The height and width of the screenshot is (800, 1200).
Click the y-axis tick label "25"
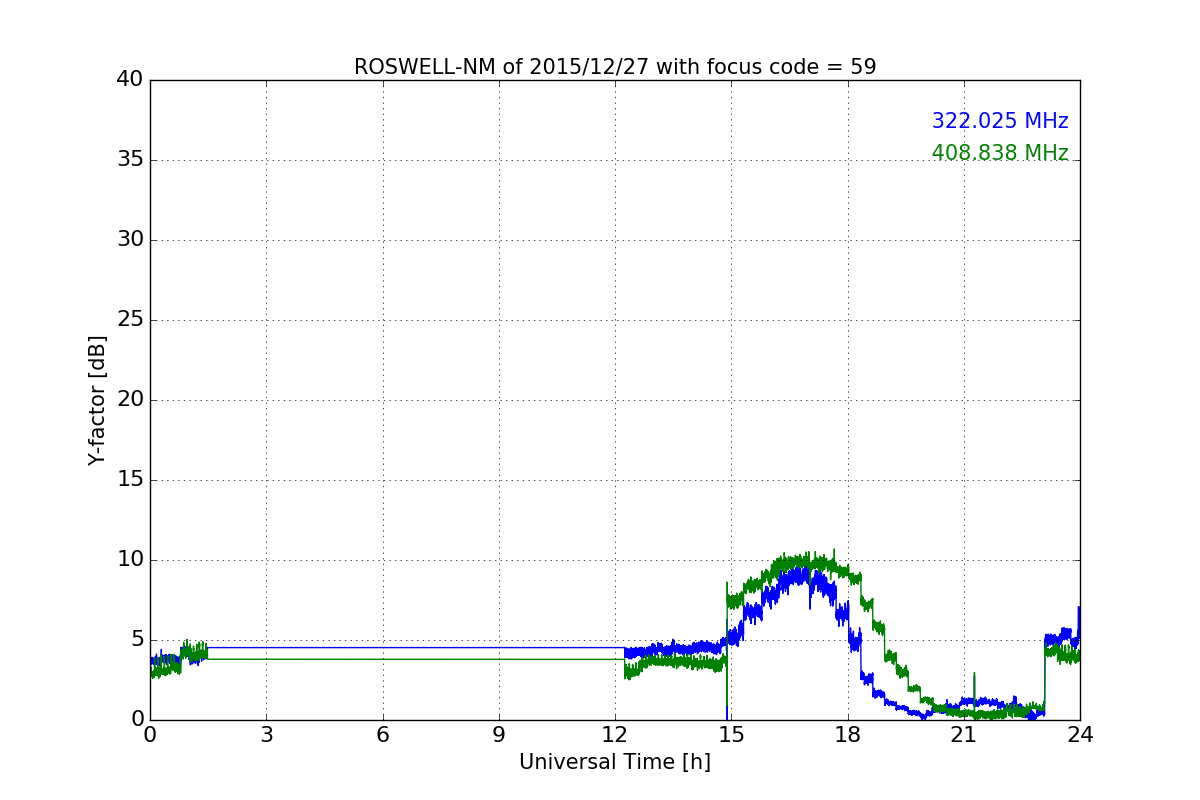pyautogui.click(x=130, y=320)
